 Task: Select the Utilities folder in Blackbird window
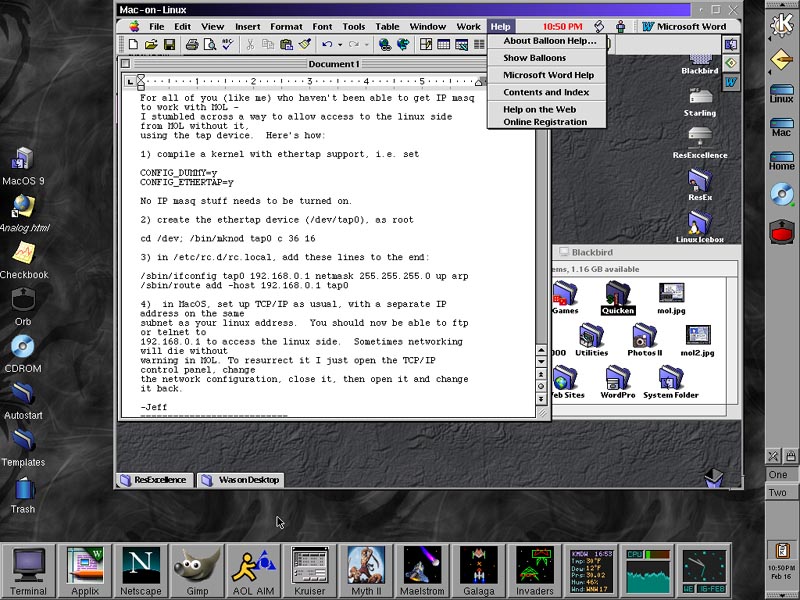click(591, 340)
